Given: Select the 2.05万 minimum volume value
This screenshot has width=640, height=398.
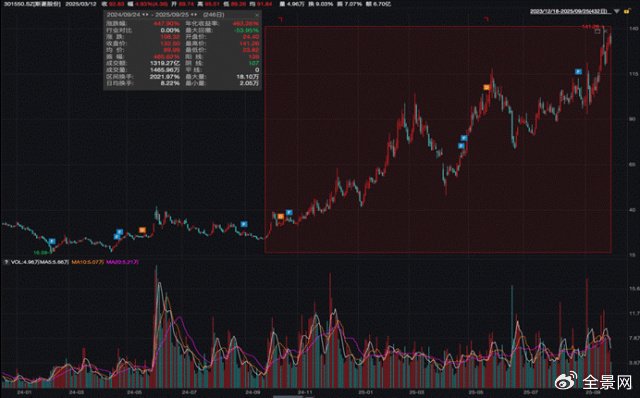Looking at the screenshot, I should (x=249, y=83).
